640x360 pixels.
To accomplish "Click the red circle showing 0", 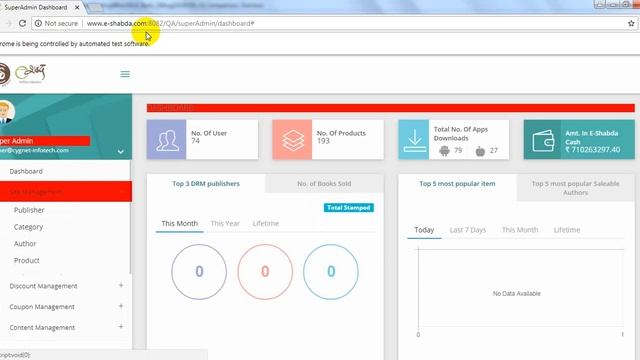I will pyautogui.click(x=265, y=271).
